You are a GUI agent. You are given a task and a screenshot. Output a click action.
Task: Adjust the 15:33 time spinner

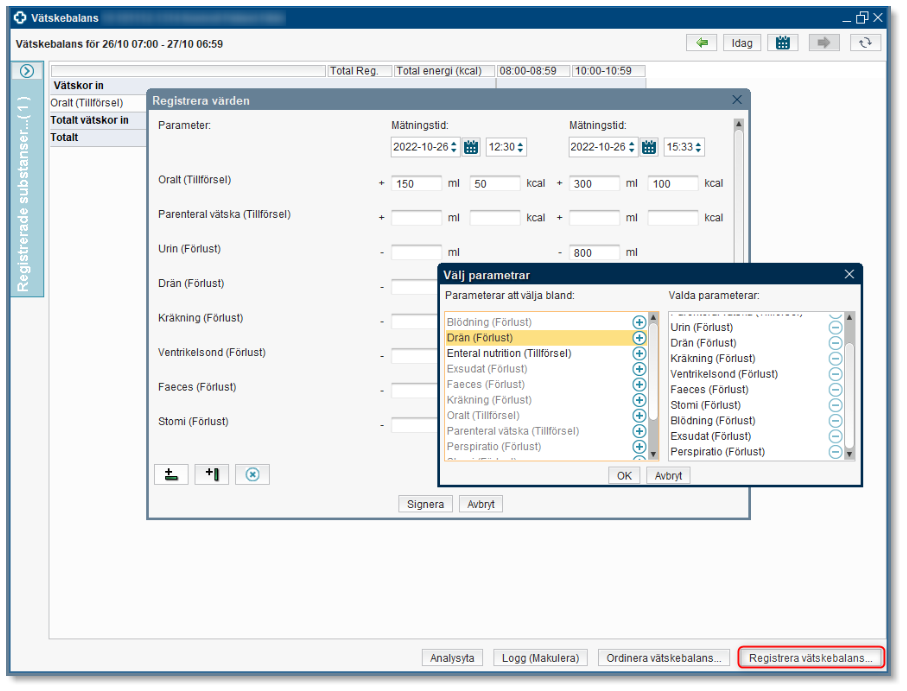click(x=699, y=147)
